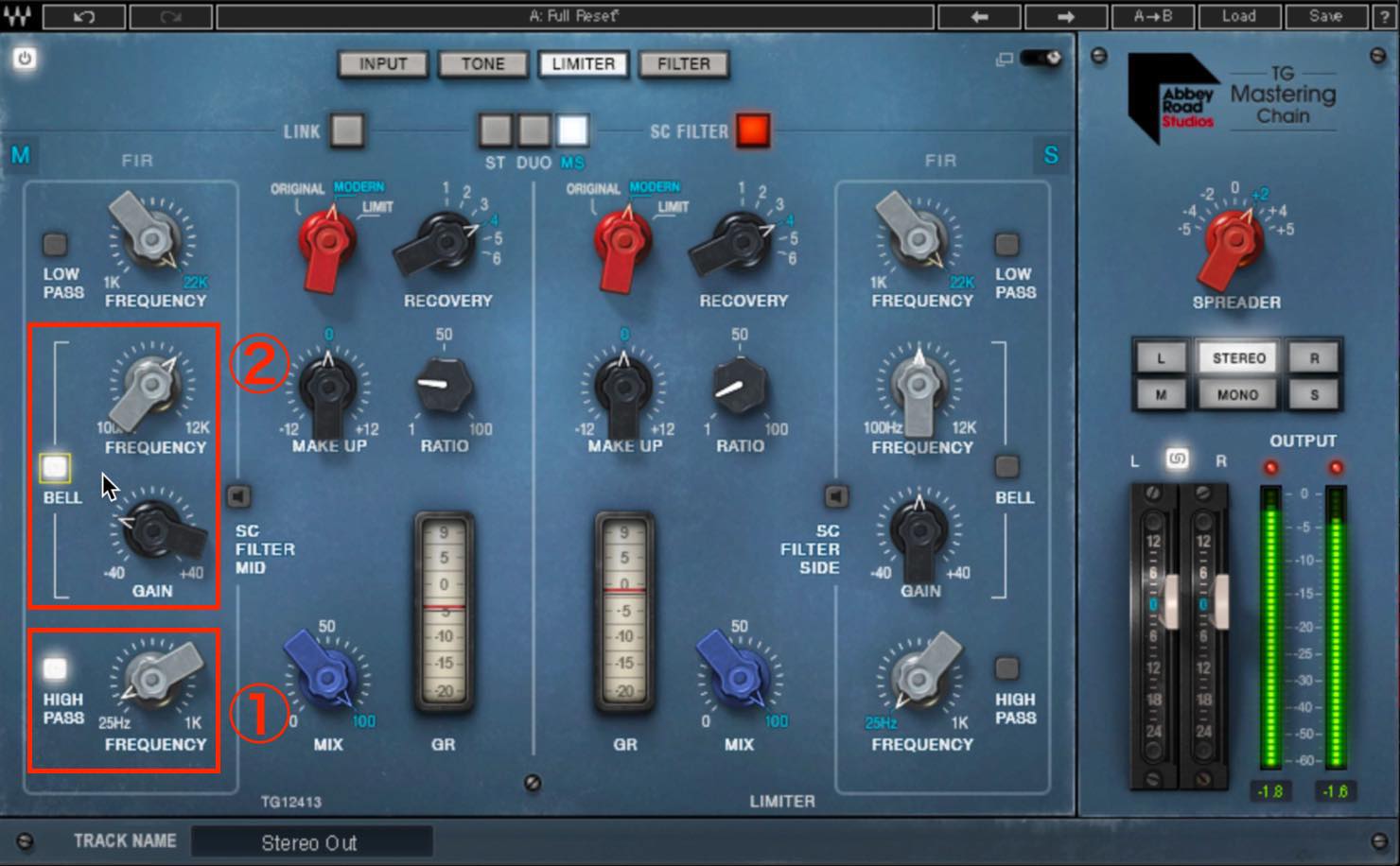Select the DUO mode button
Screen dimensions: 1400x866
point(534,130)
